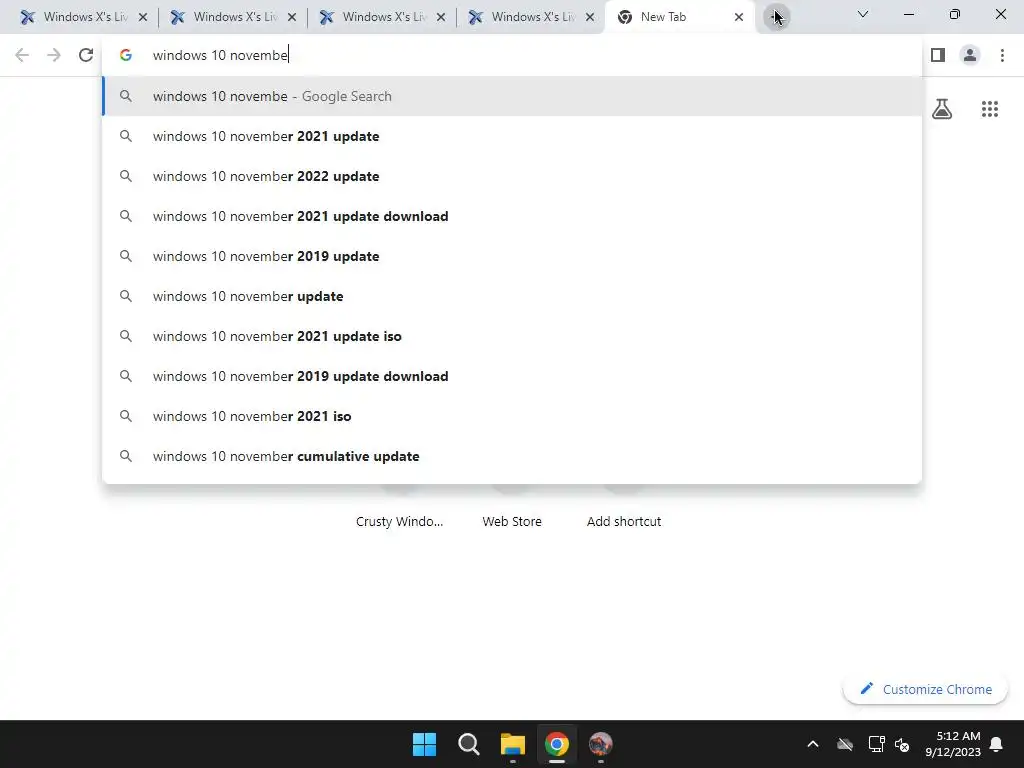Screen dimensions: 1024x768
Task: Choose suggestion 'windows 10 november 2022 update'
Action: tap(512, 176)
